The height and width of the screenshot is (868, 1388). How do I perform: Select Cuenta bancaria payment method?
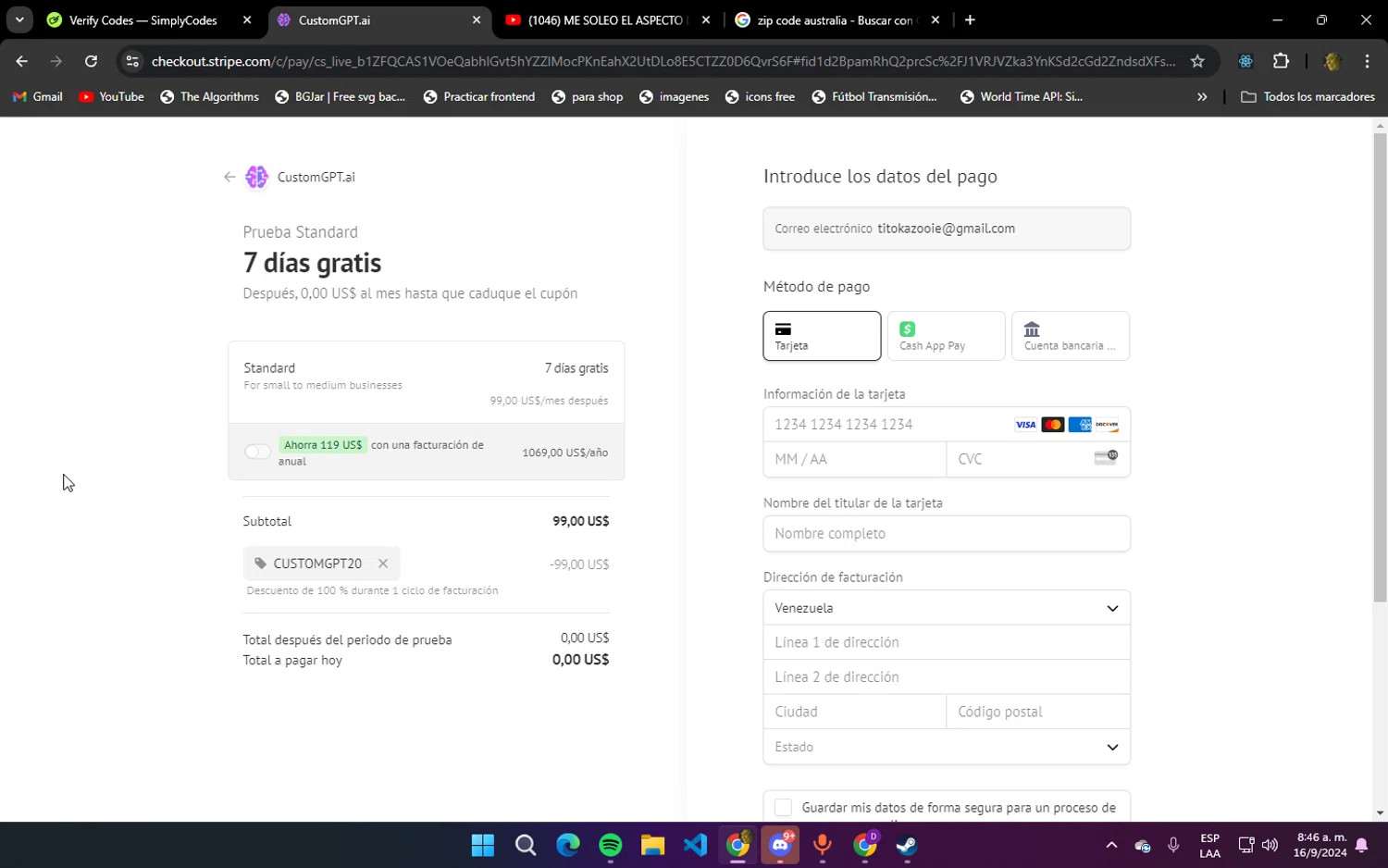(x=1071, y=336)
